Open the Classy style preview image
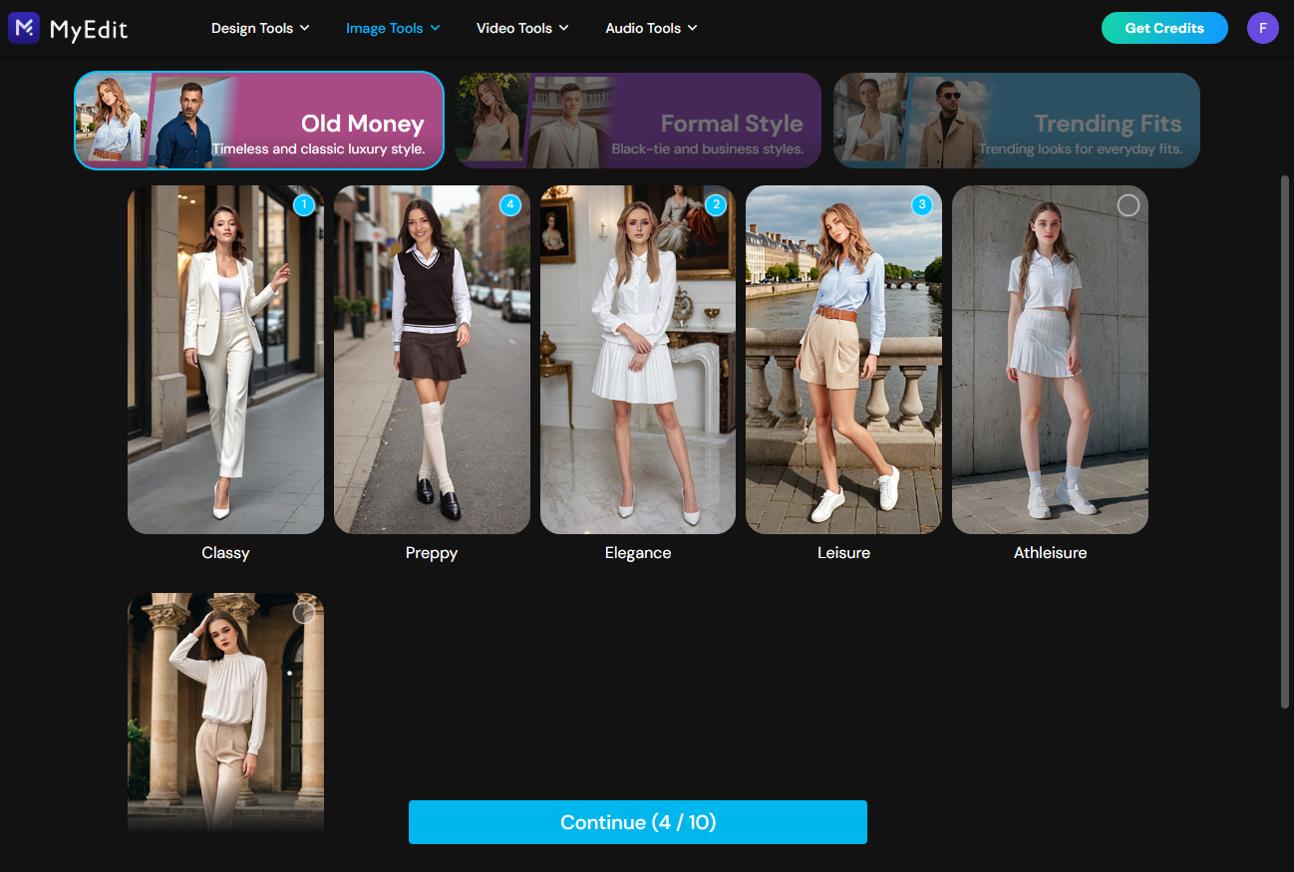The width and height of the screenshot is (1294, 872). 224,360
